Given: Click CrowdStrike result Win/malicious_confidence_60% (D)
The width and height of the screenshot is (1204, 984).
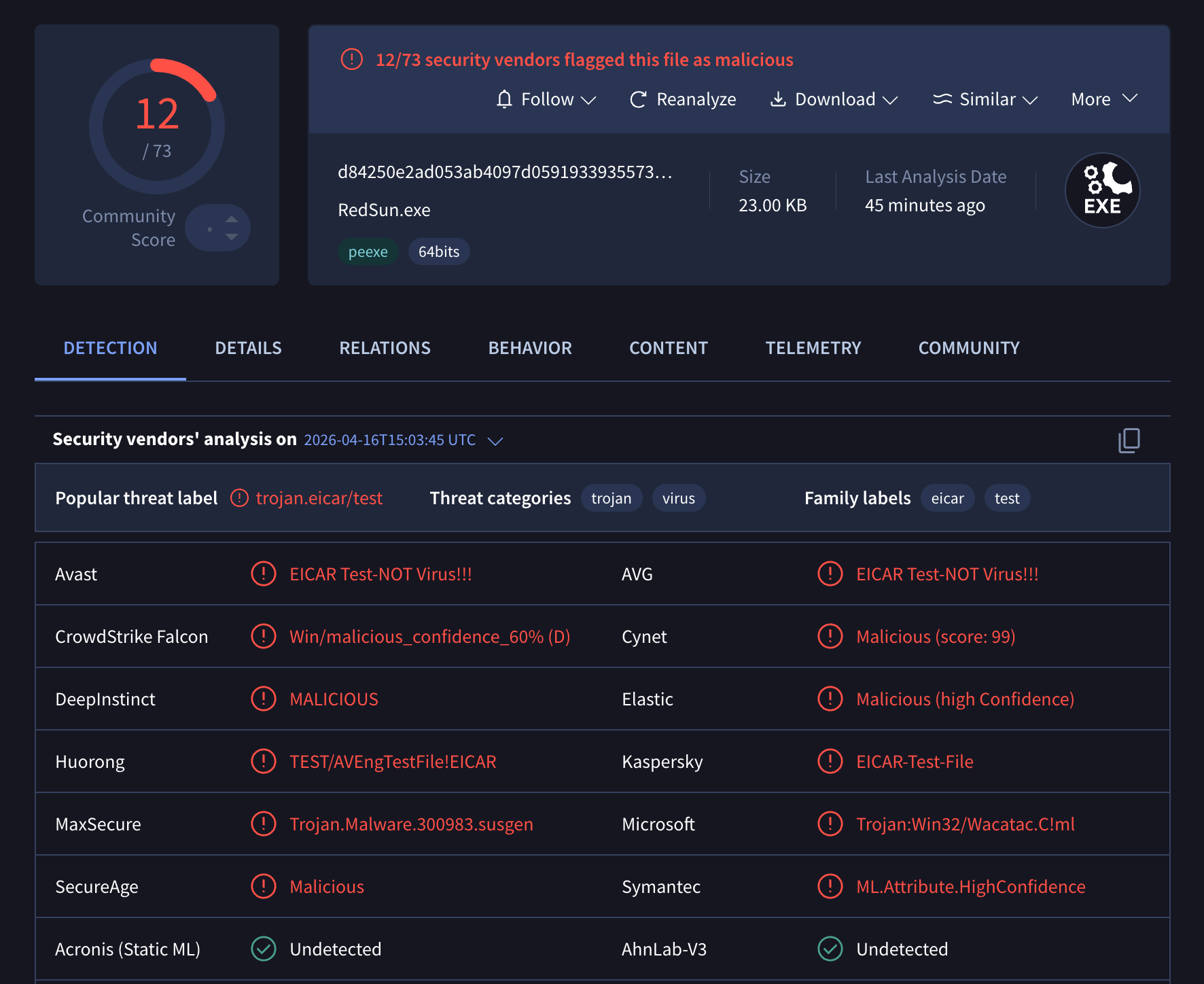Looking at the screenshot, I should [x=430, y=636].
